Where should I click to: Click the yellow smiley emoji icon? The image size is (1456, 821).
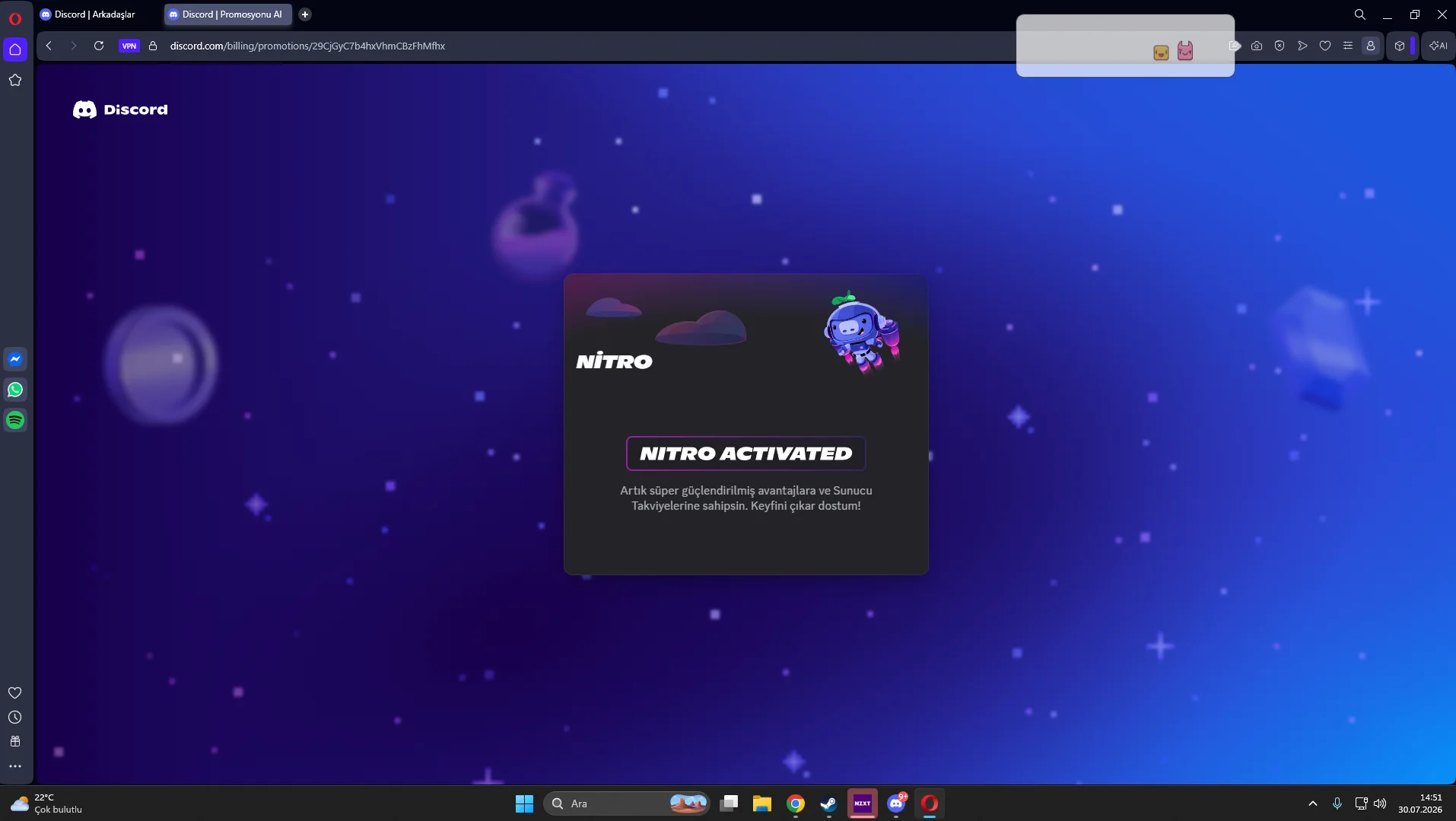pos(1161,53)
